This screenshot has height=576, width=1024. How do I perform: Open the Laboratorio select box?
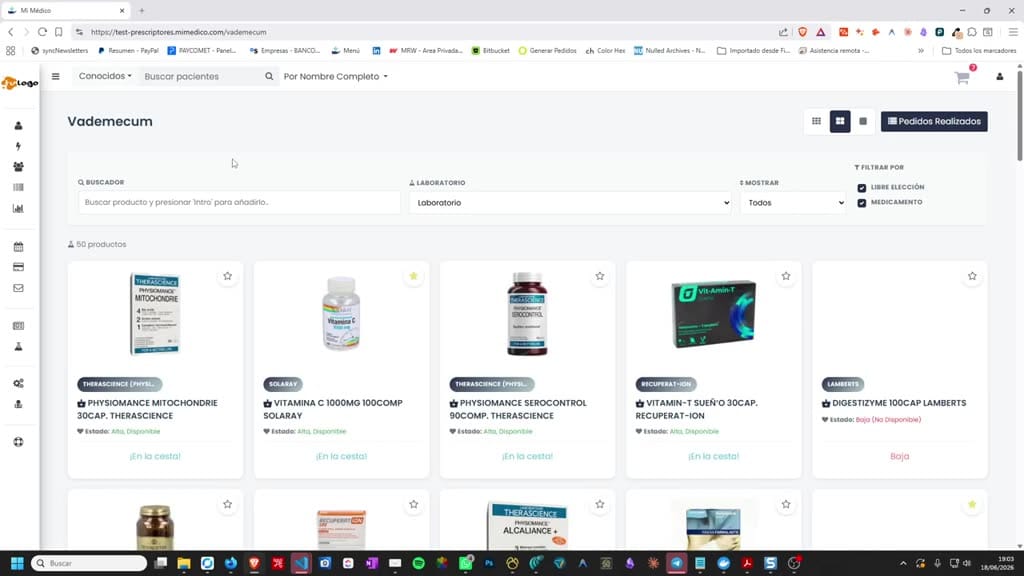click(570, 203)
